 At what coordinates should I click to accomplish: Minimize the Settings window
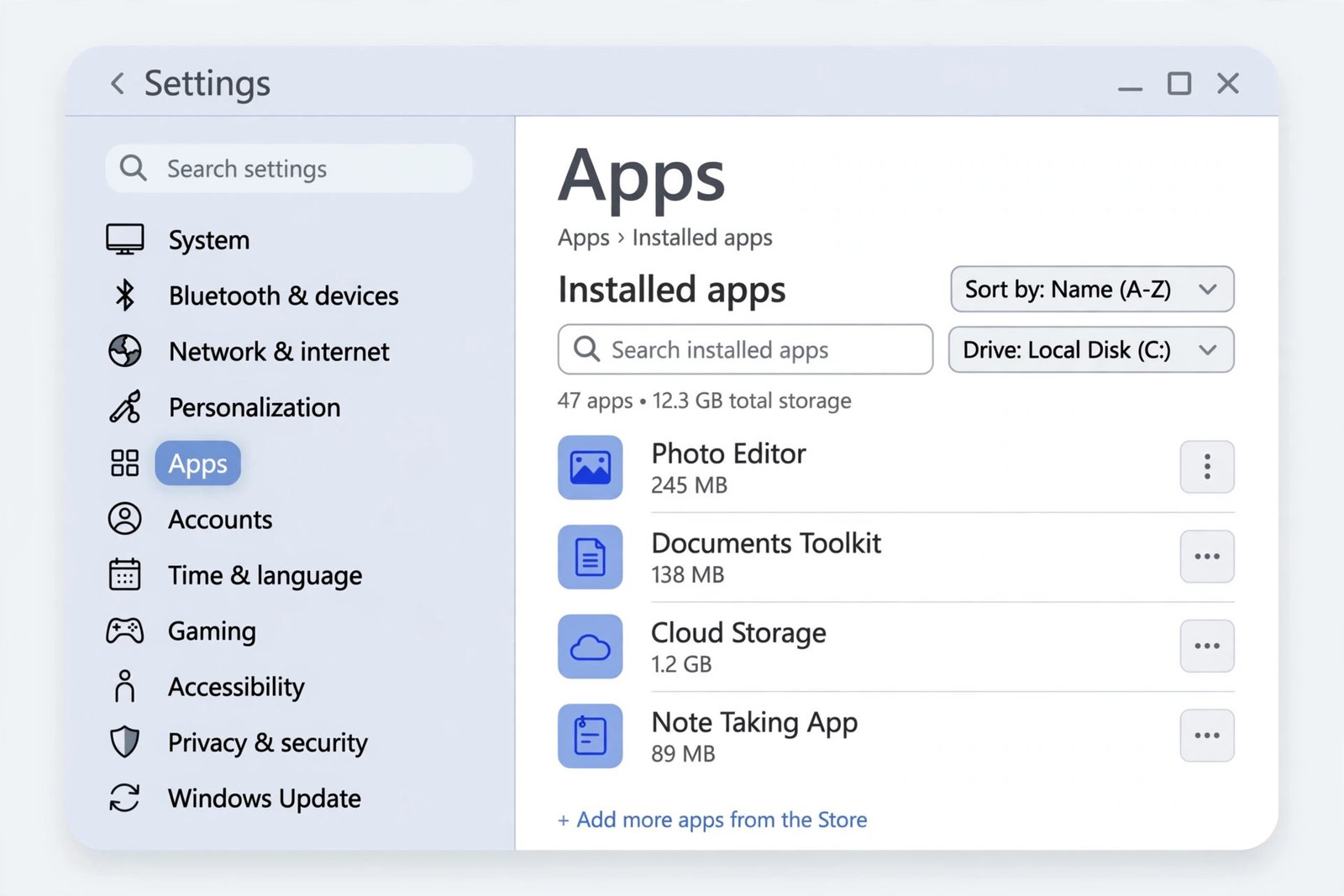[1130, 88]
